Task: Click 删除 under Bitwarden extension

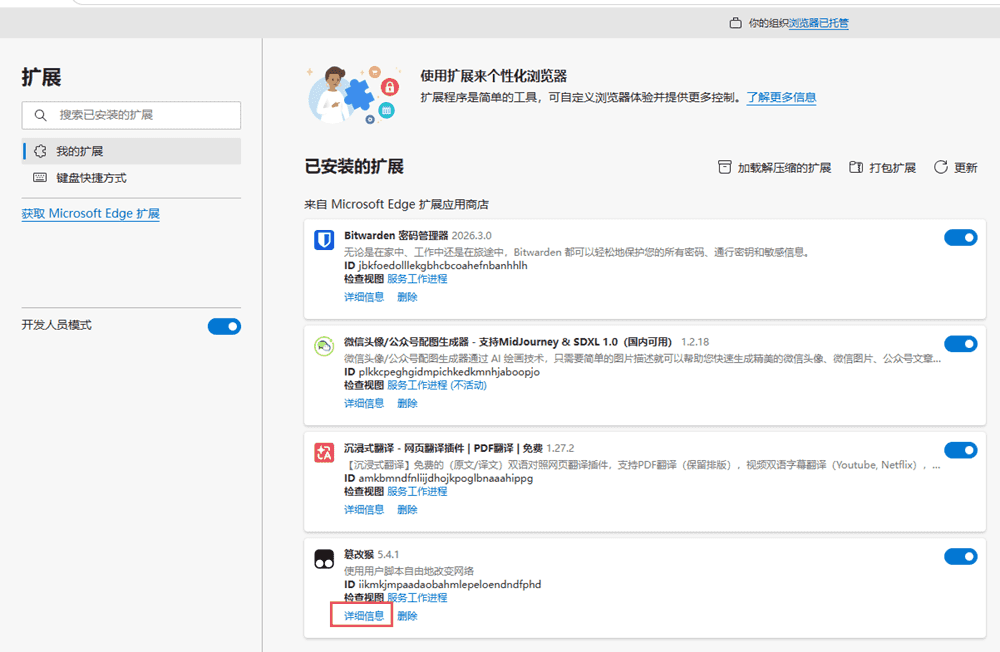Action: (x=407, y=297)
